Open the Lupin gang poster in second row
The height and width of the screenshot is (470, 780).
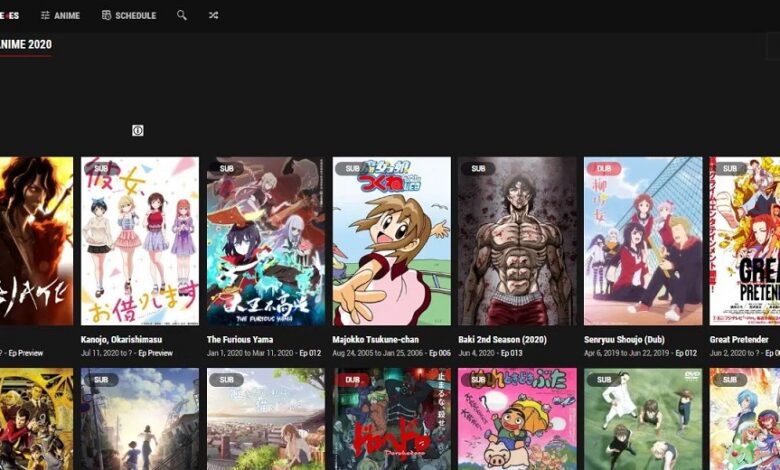point(36,419)
